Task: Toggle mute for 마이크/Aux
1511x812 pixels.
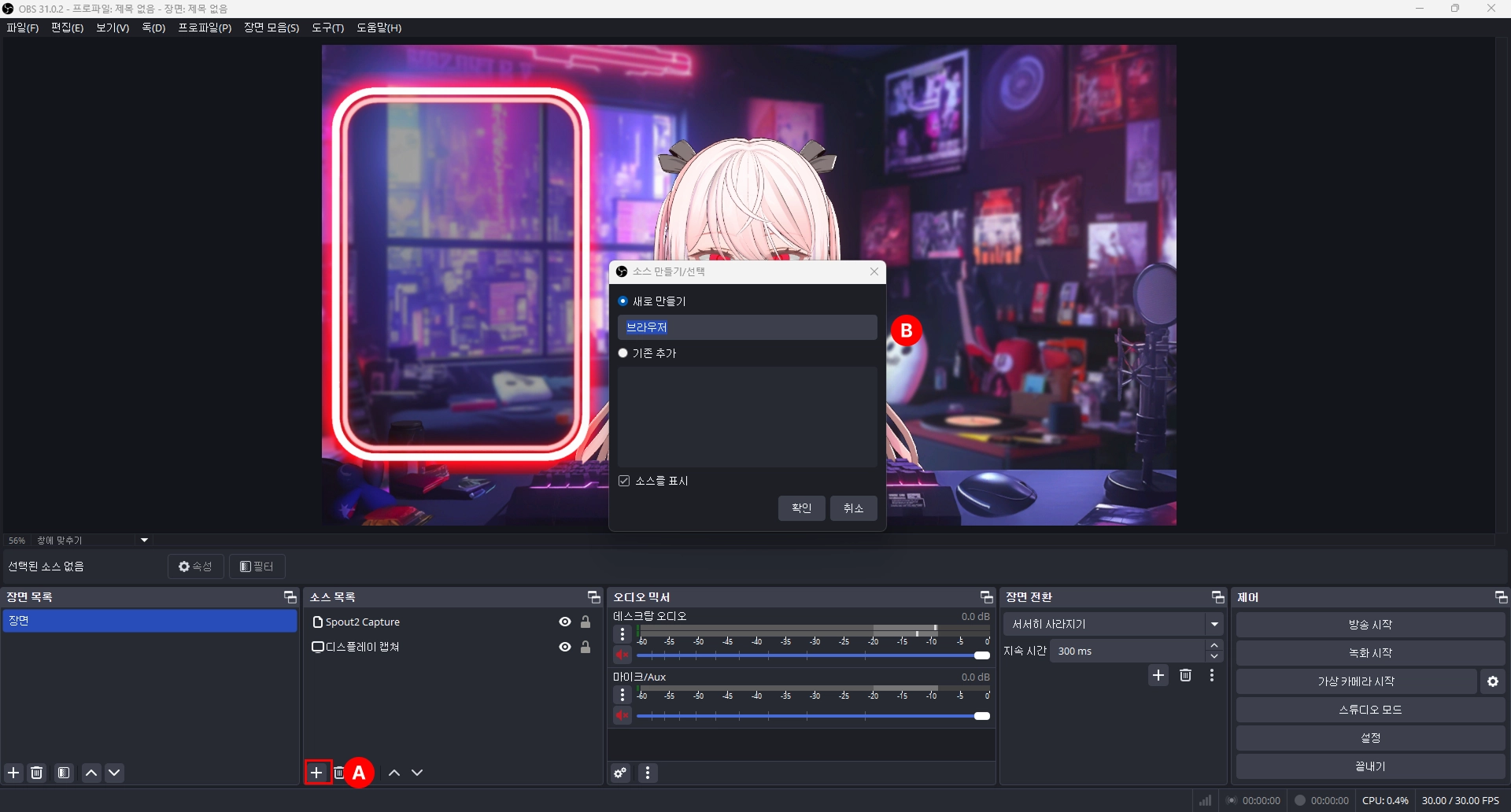Action: pos(623,716)
